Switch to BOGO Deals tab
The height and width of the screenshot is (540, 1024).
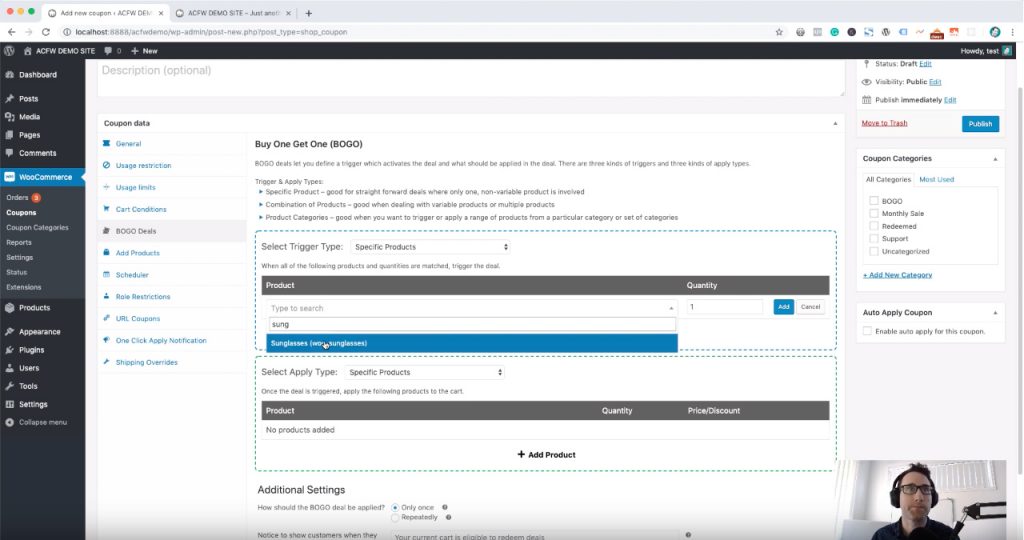point(136,231)
